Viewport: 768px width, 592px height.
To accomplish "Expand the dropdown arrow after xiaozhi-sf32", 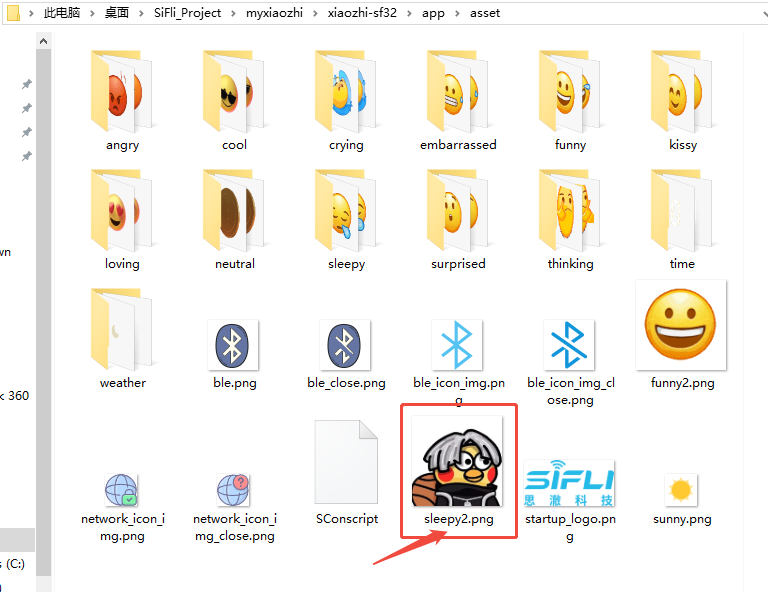I will [x=409, y=13].
